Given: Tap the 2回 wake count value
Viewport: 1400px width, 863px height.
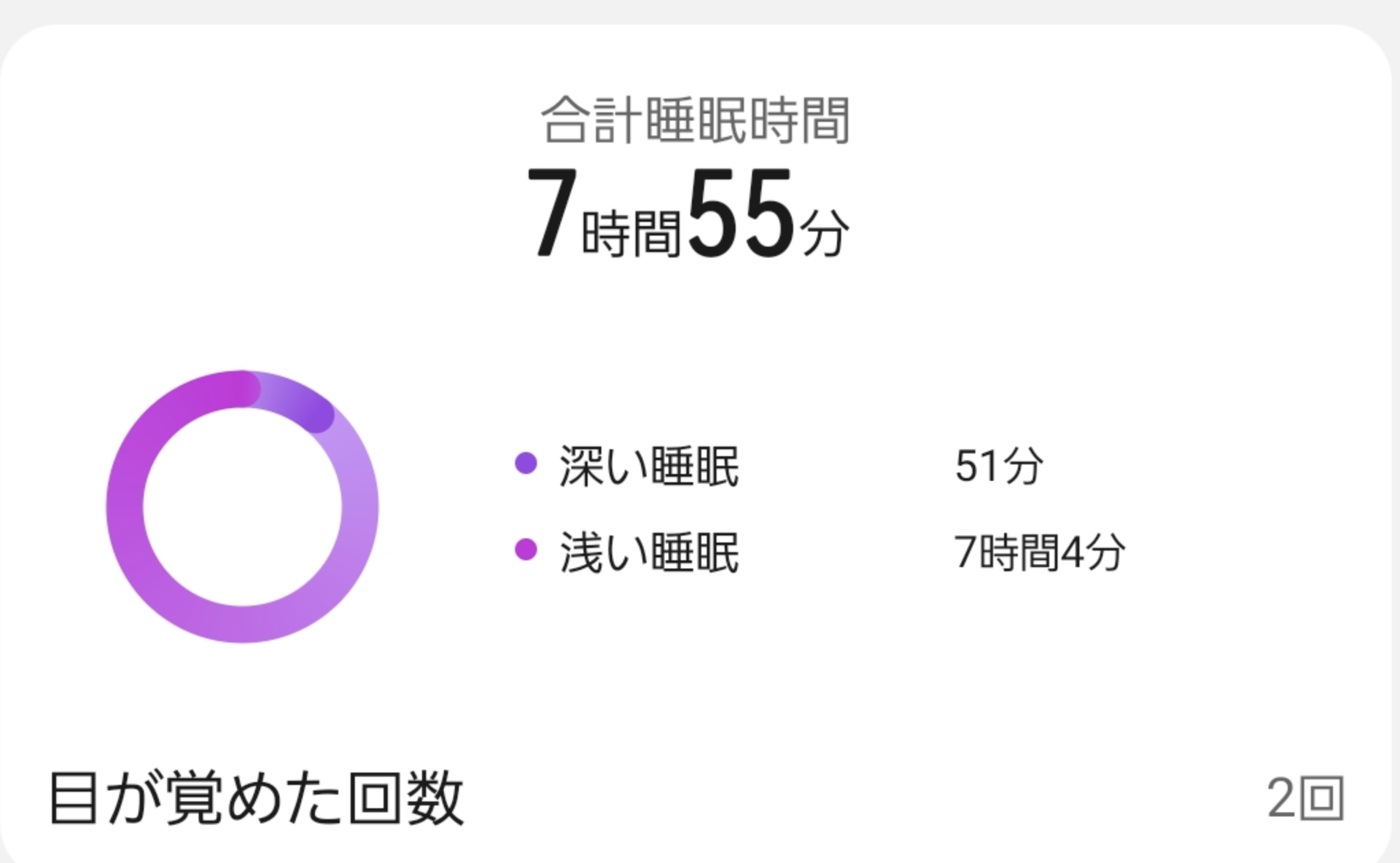Looking at the screenshot, I should 1305,798.
